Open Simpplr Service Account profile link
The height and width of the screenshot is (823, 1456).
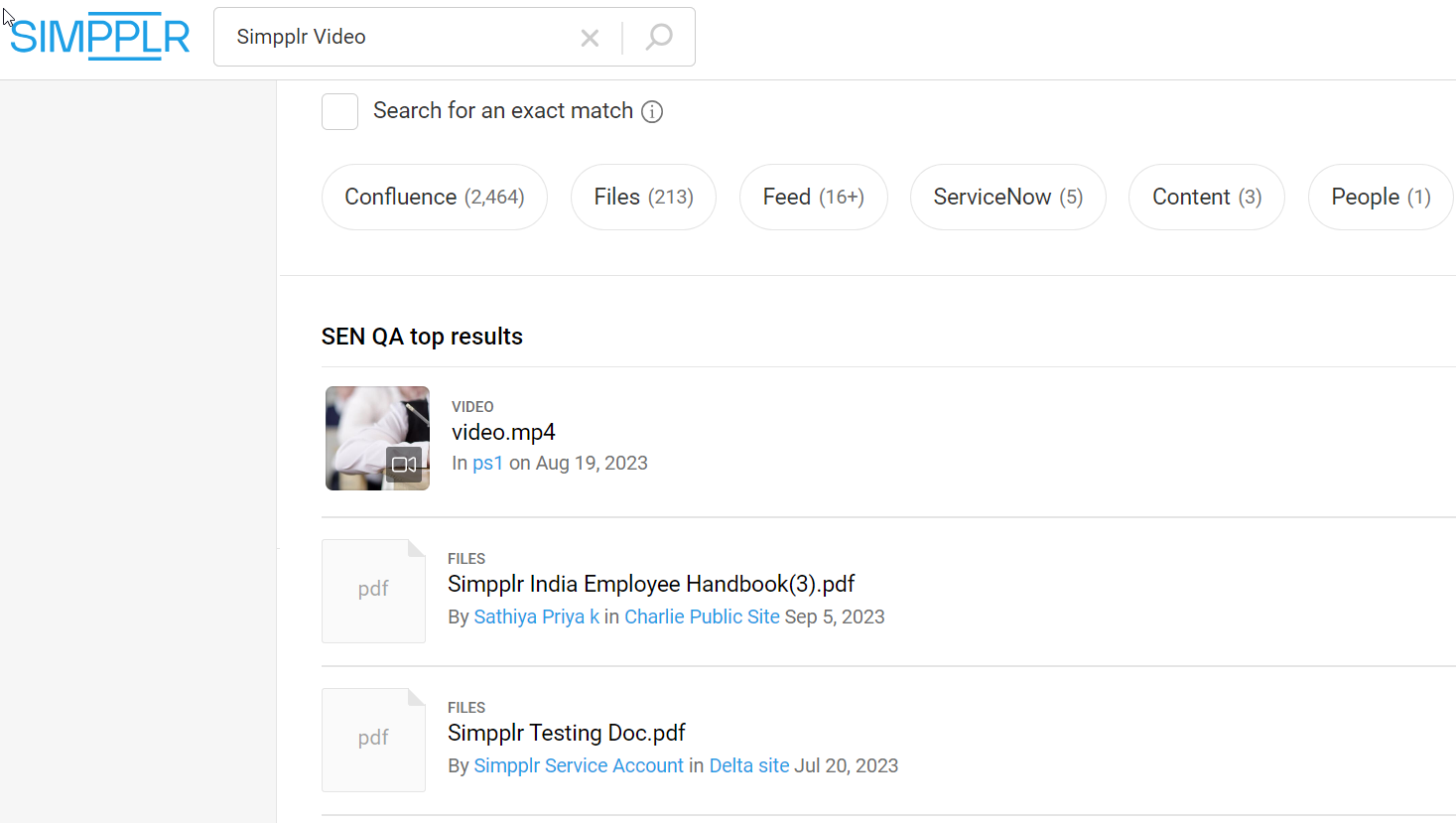[579, 765]
